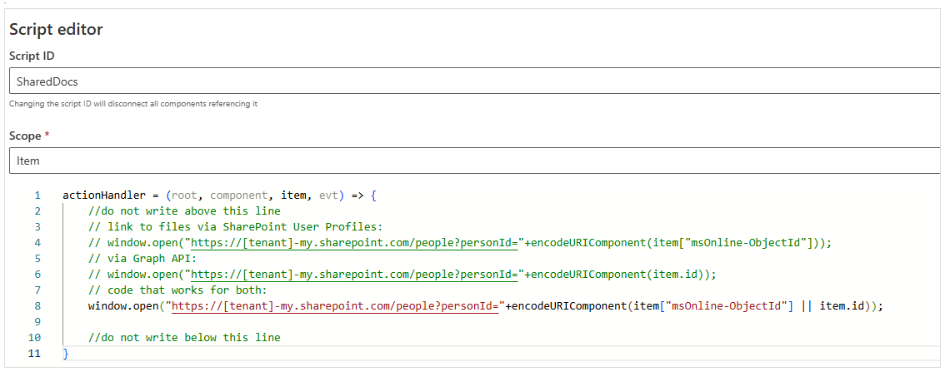Click line number 8 in the gutter

tap(37, 306)
